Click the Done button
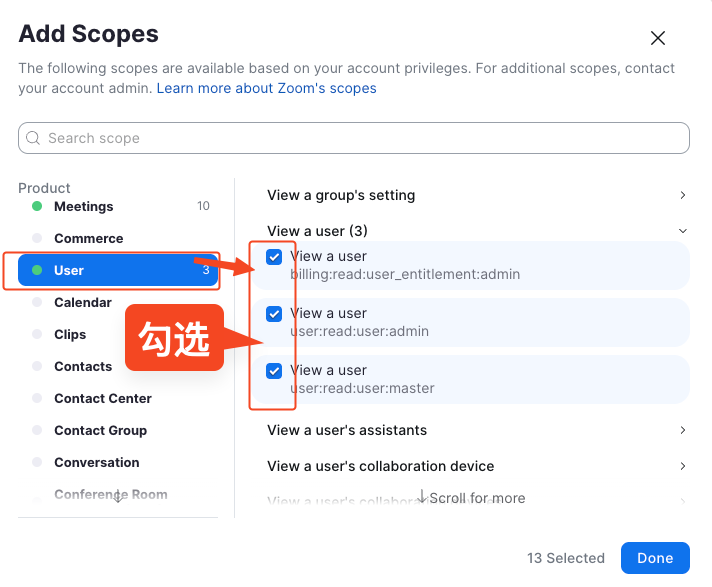Screen dimensions: 712x587 tap(655, 558)
